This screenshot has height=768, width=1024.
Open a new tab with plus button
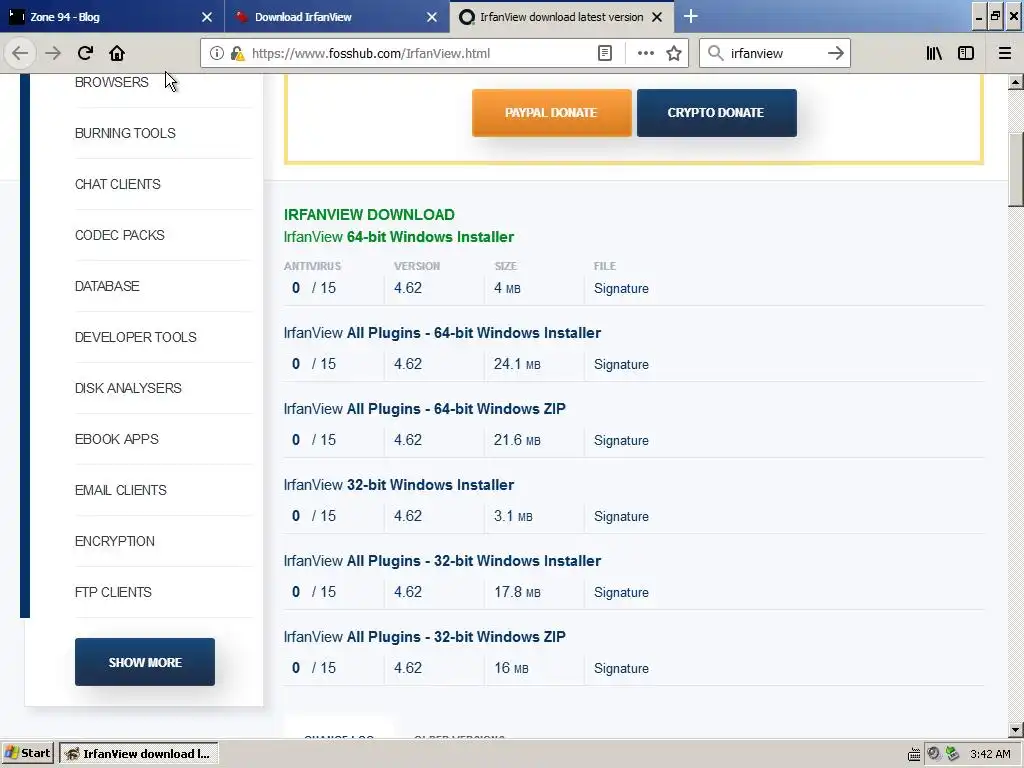[x=690, y=16]
